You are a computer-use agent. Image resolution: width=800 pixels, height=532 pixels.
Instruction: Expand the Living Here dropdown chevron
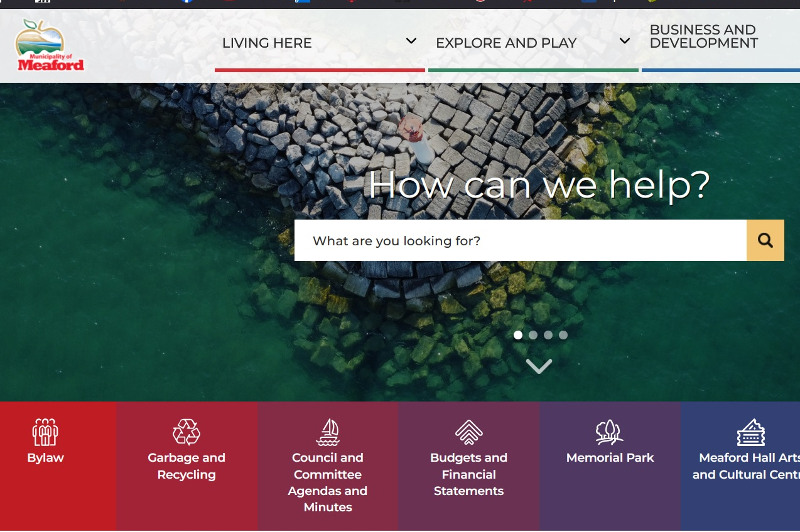[x=411, y=41]
